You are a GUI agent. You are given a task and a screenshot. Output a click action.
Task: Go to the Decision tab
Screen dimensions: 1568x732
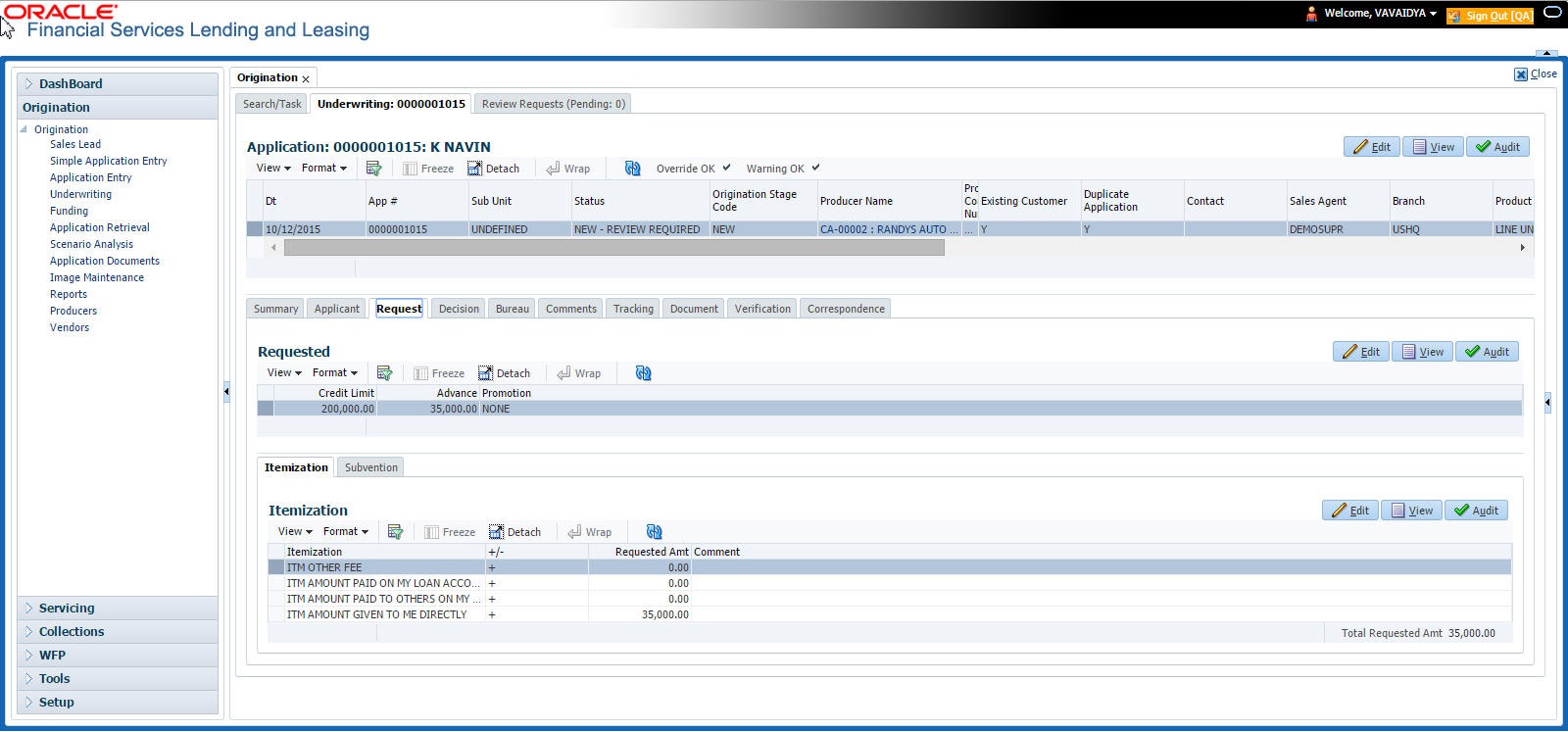[x=459, y=309]
